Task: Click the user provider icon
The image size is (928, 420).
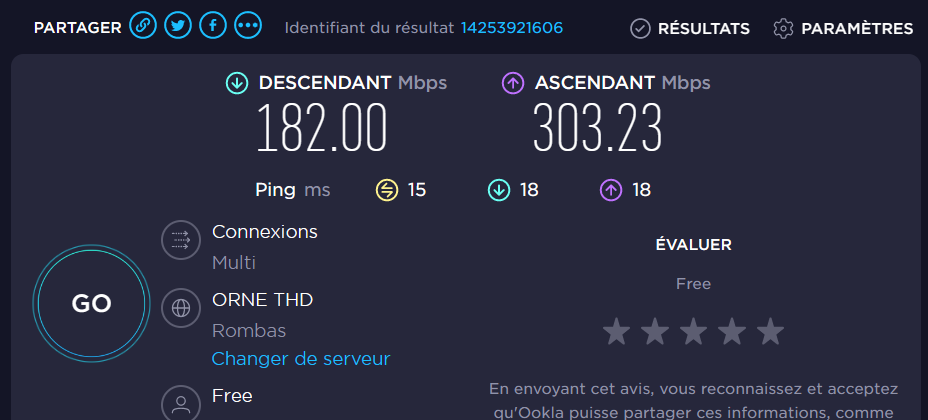Action: pos(181,404)
